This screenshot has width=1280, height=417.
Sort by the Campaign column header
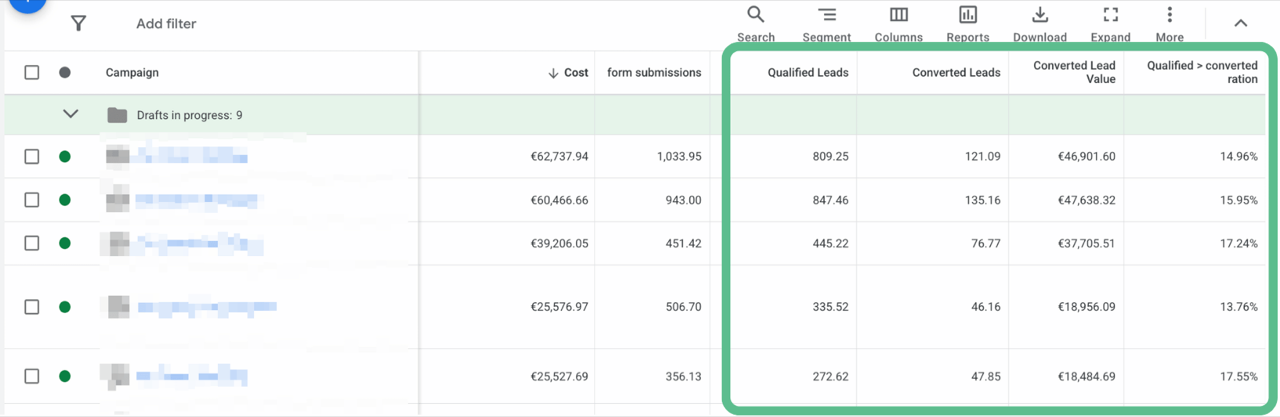click(x=132, y=72)
